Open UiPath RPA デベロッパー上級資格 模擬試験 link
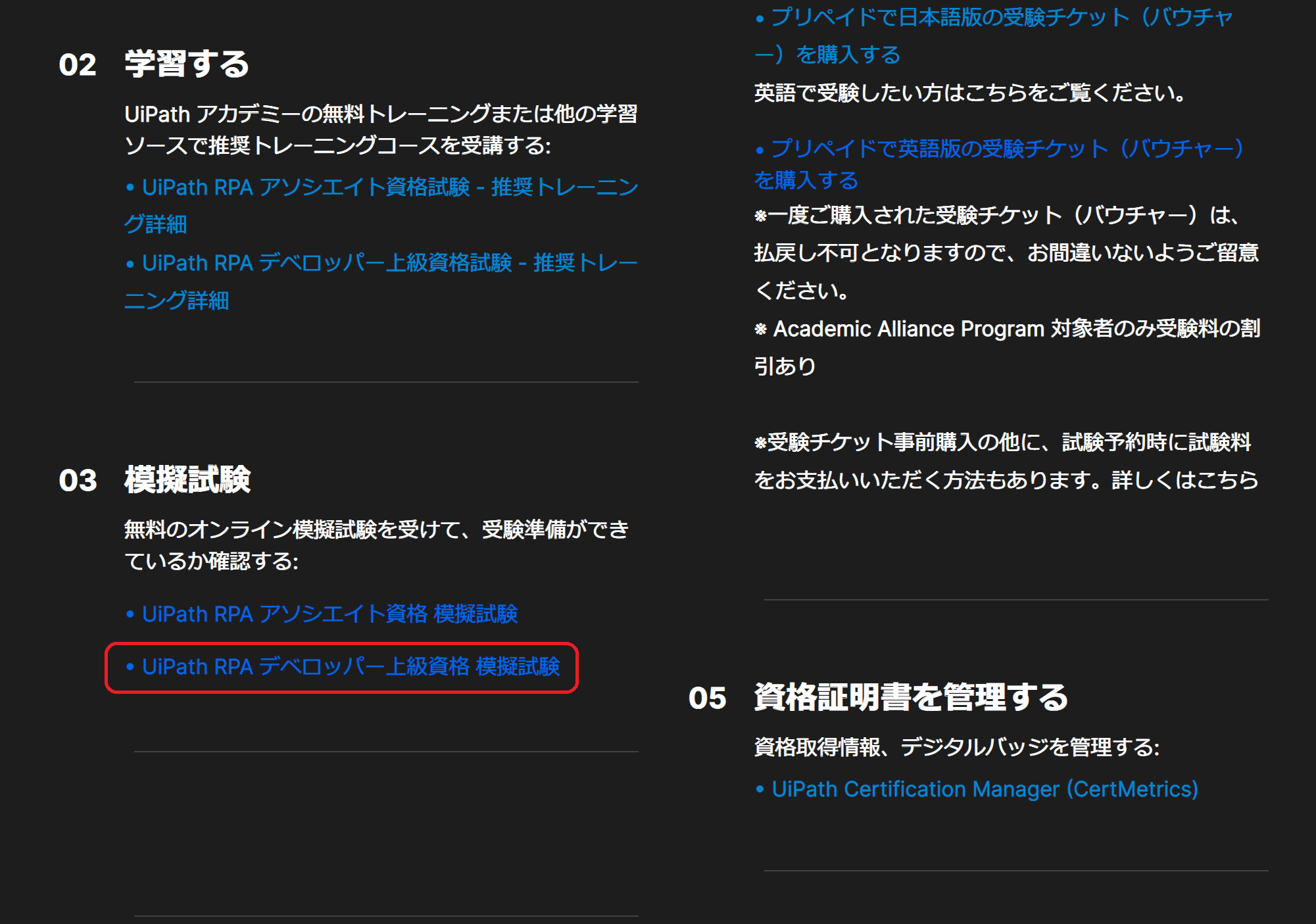This screenshot has width=1316, height=924. coord(343,666)
